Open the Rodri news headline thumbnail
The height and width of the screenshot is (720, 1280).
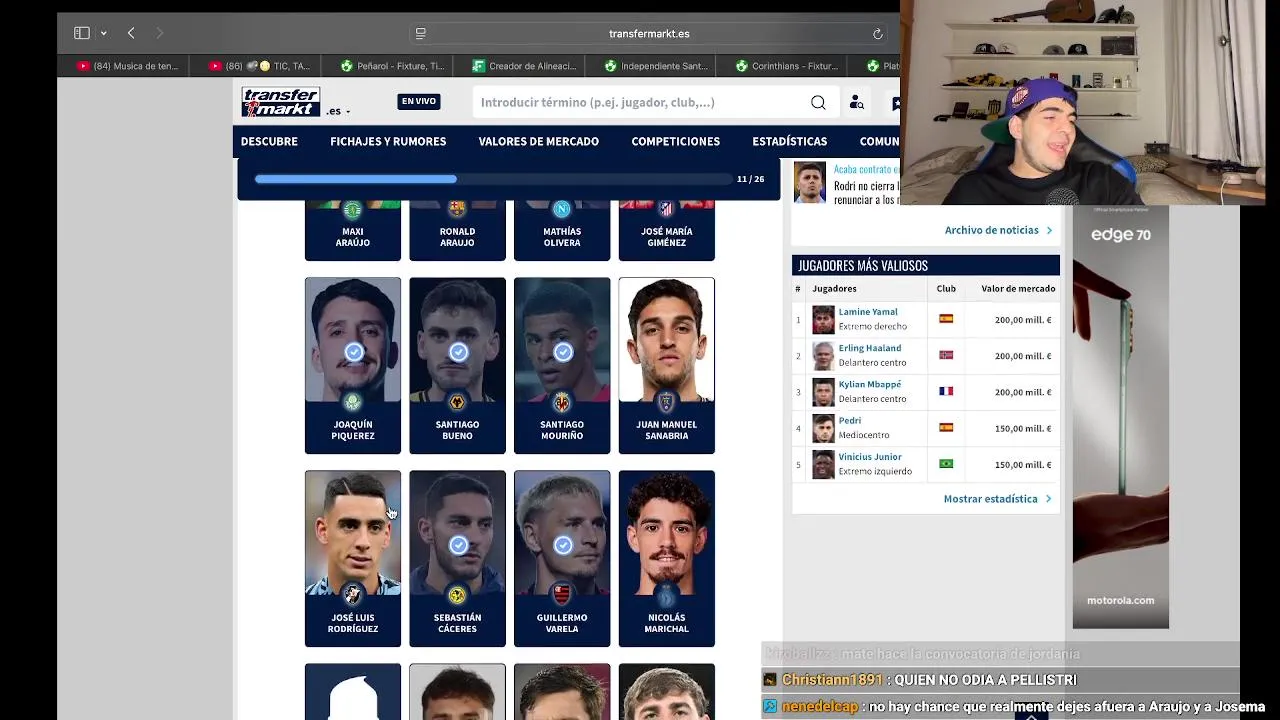(810, 183)
